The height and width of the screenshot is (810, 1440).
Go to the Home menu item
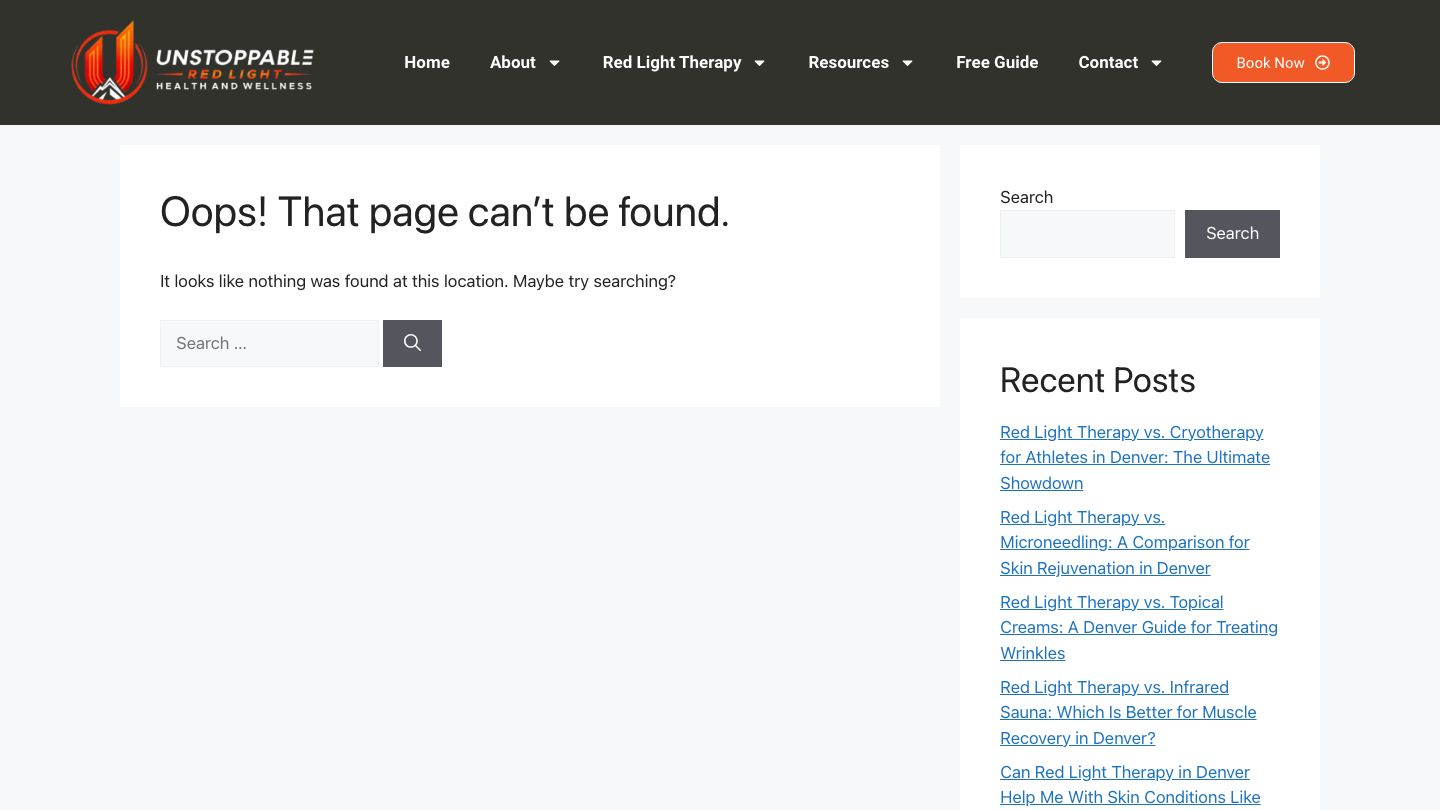point(426,62)
